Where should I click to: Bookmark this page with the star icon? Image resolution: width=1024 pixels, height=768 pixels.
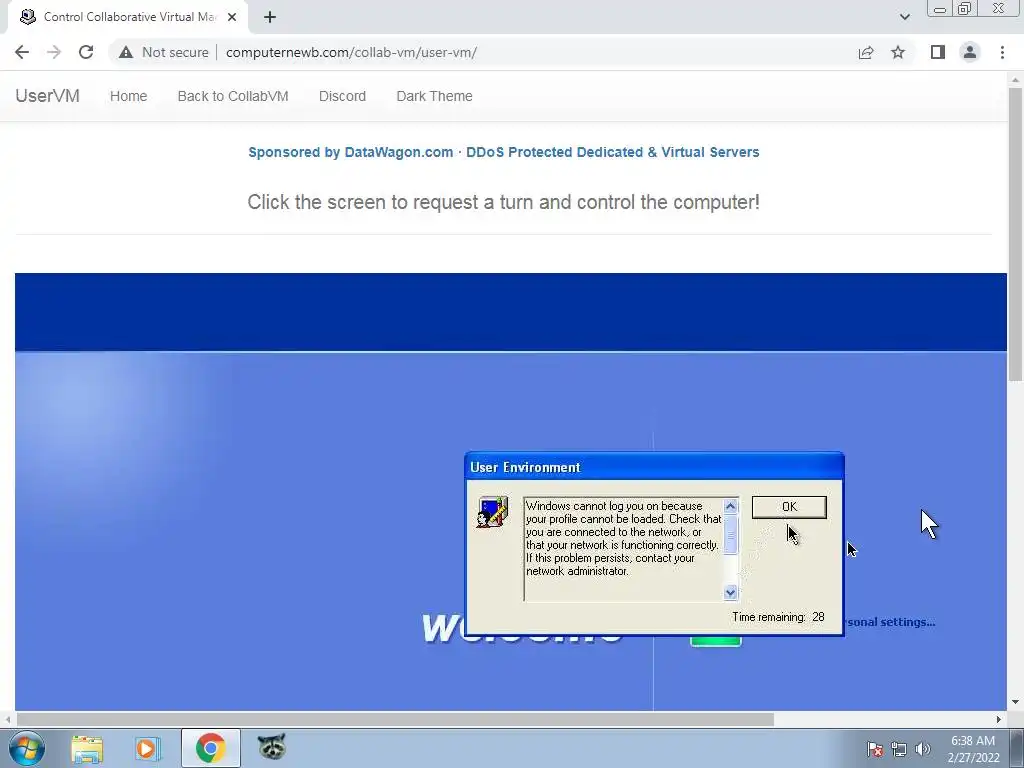point(898,52)
